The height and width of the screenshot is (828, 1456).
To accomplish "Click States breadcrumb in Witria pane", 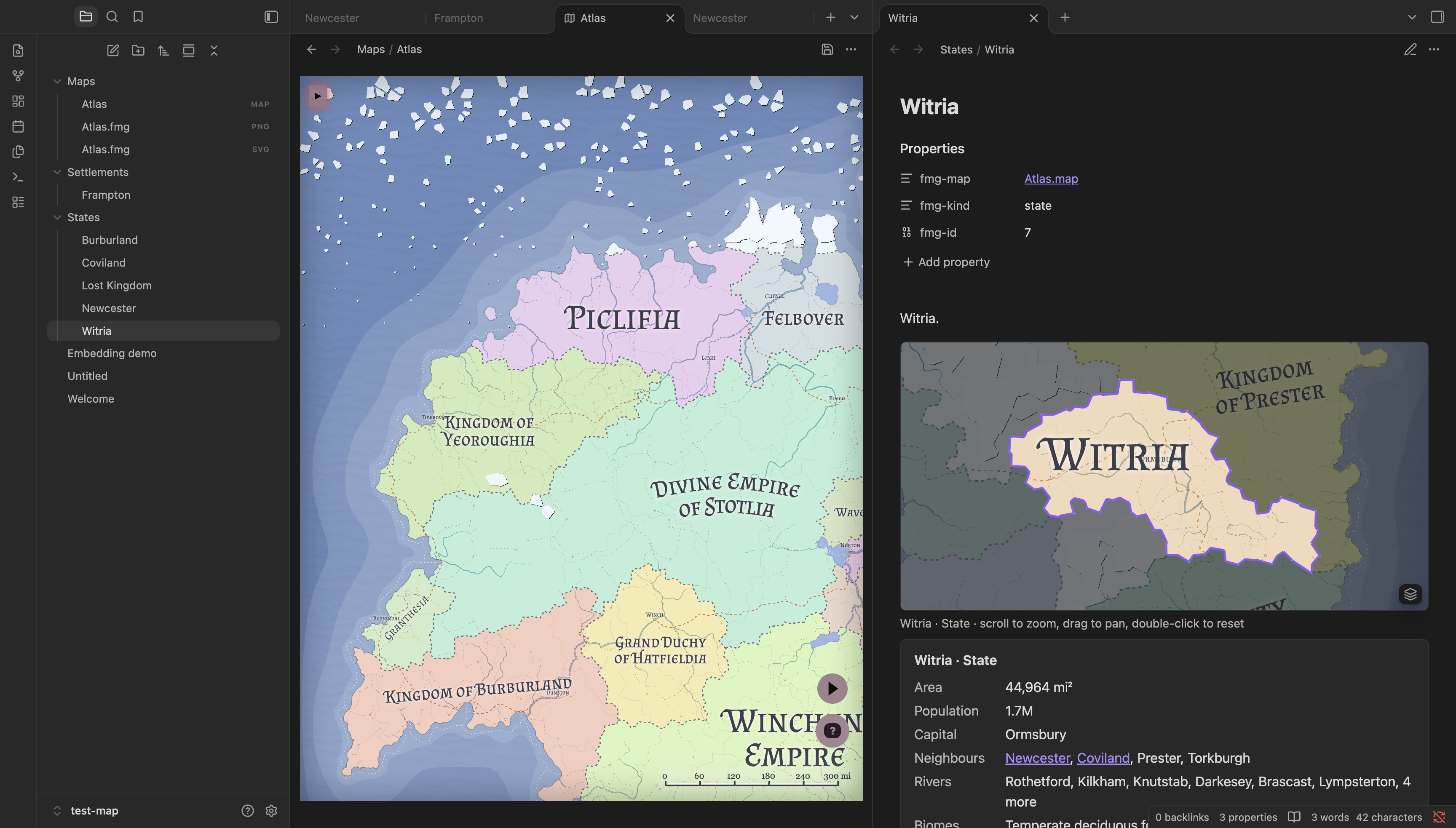I will pyautogui.click(x=956, y=49).
